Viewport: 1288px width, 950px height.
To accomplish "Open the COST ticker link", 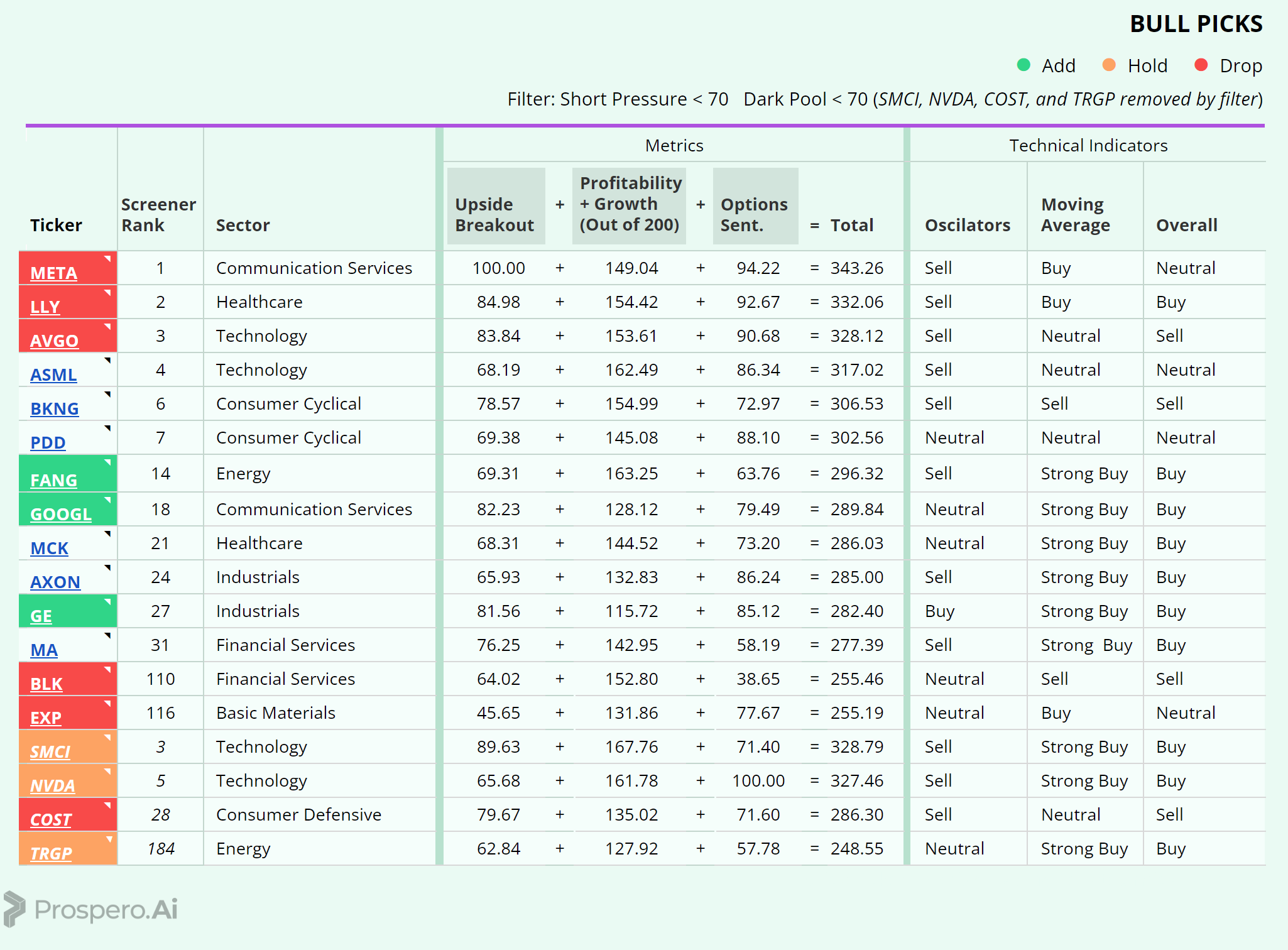I will pos(51,820).
